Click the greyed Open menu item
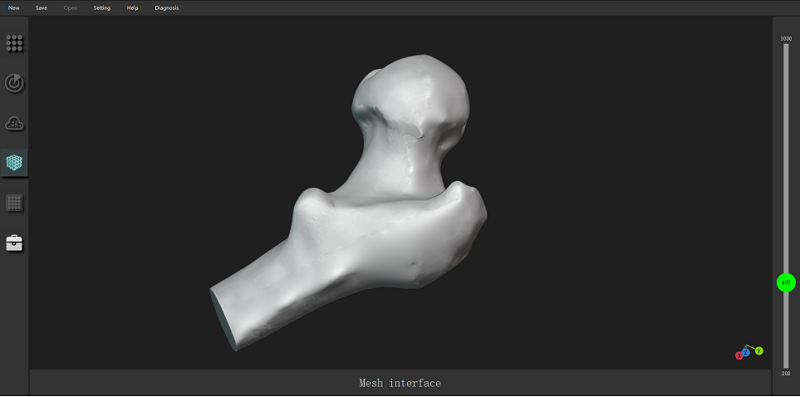Image resolution: width=800 pixels, height=397 pixels. [x=70, y=8]
